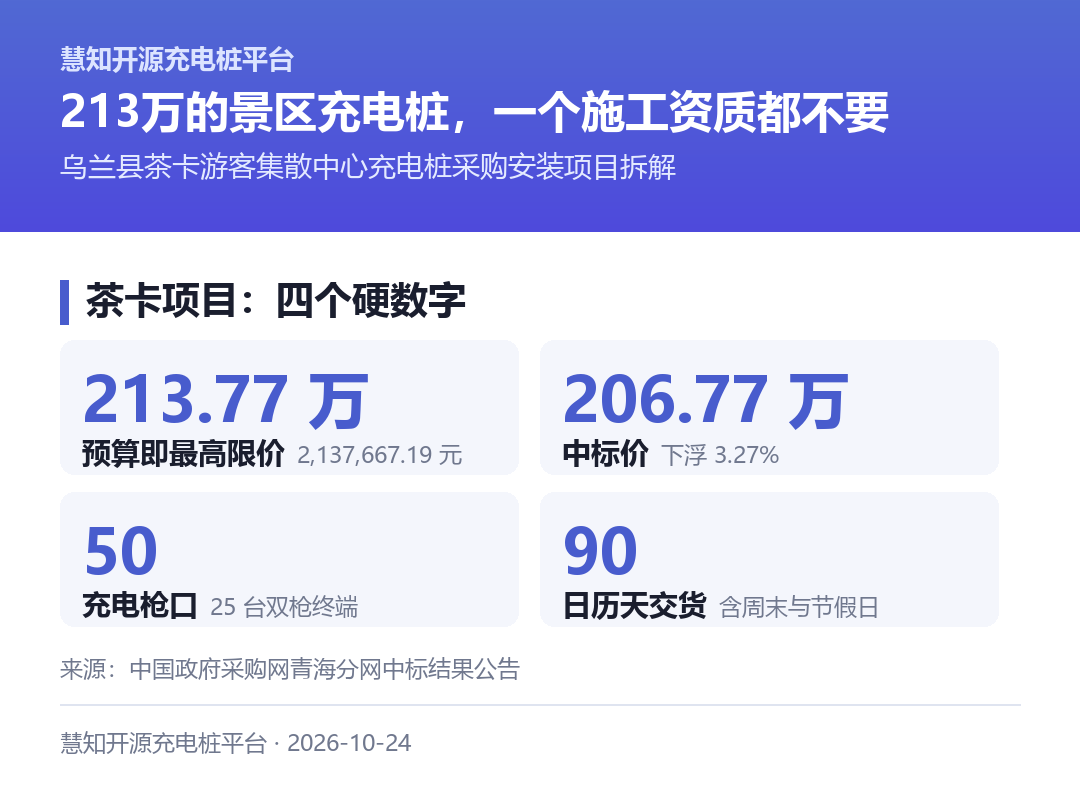Click the source line 来源：中国政府采购网青海分网中标结果公告
The width and height of the screenshot is (1080, 794).
(290, 669)
